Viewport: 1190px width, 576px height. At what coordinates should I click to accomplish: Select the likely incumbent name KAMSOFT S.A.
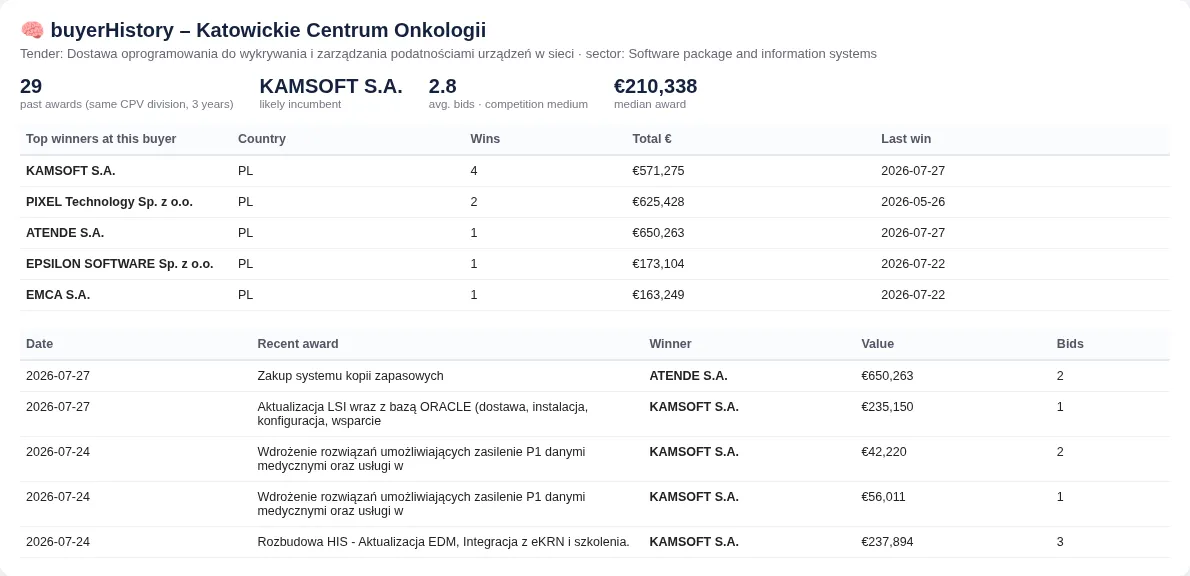click(x=331, y=87)
